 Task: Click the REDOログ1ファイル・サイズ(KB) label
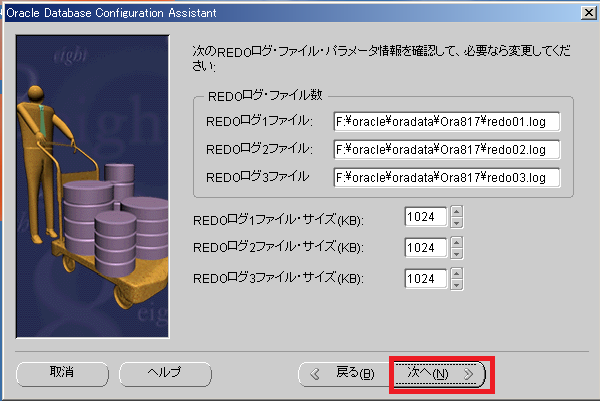coord(278,220)
